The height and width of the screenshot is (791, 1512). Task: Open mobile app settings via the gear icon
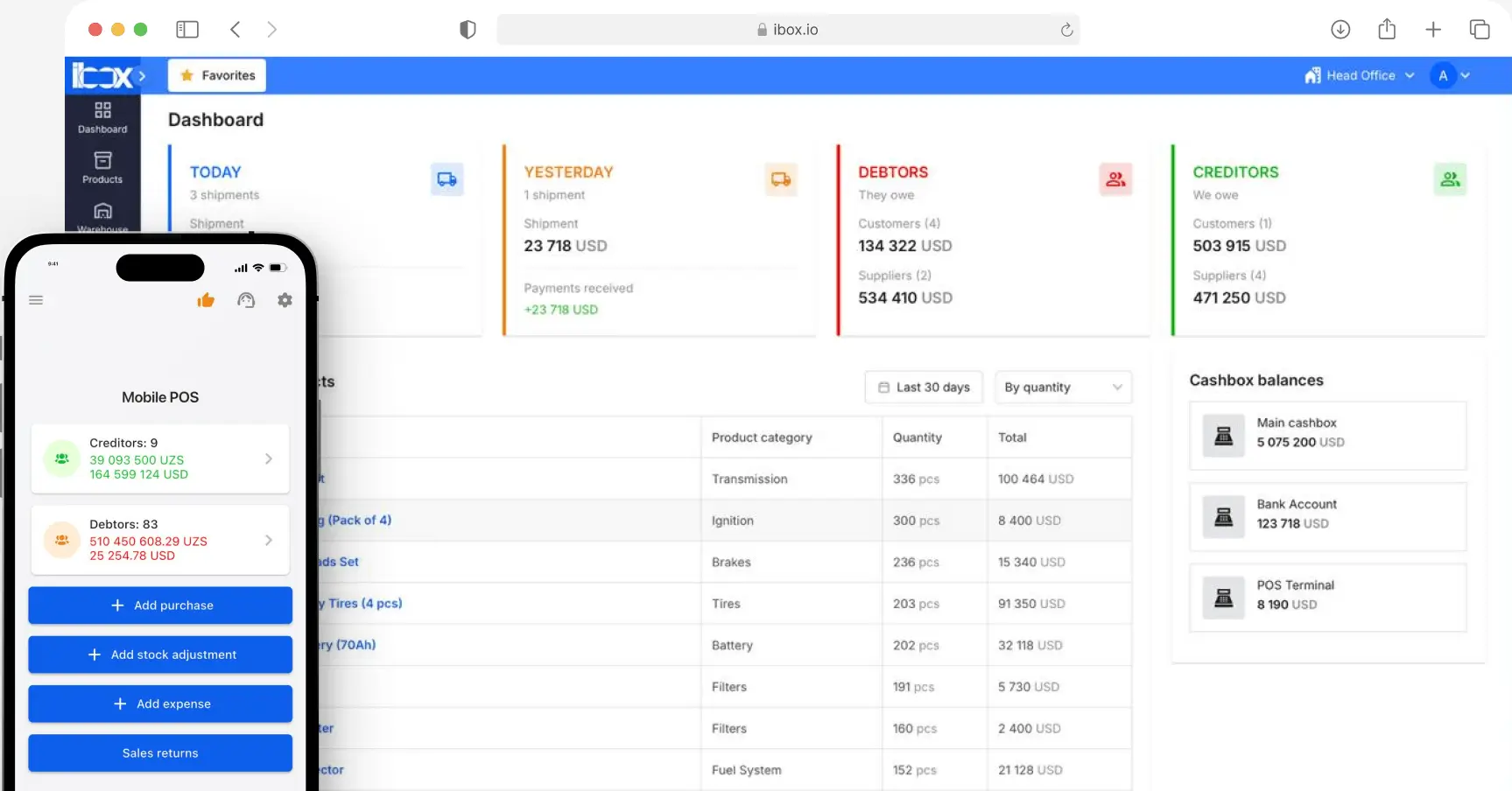click(285, 299)
